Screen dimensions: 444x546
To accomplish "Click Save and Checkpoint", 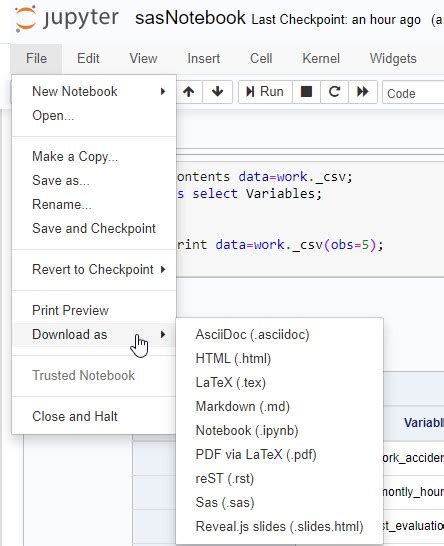I will [x=94, y=229].
